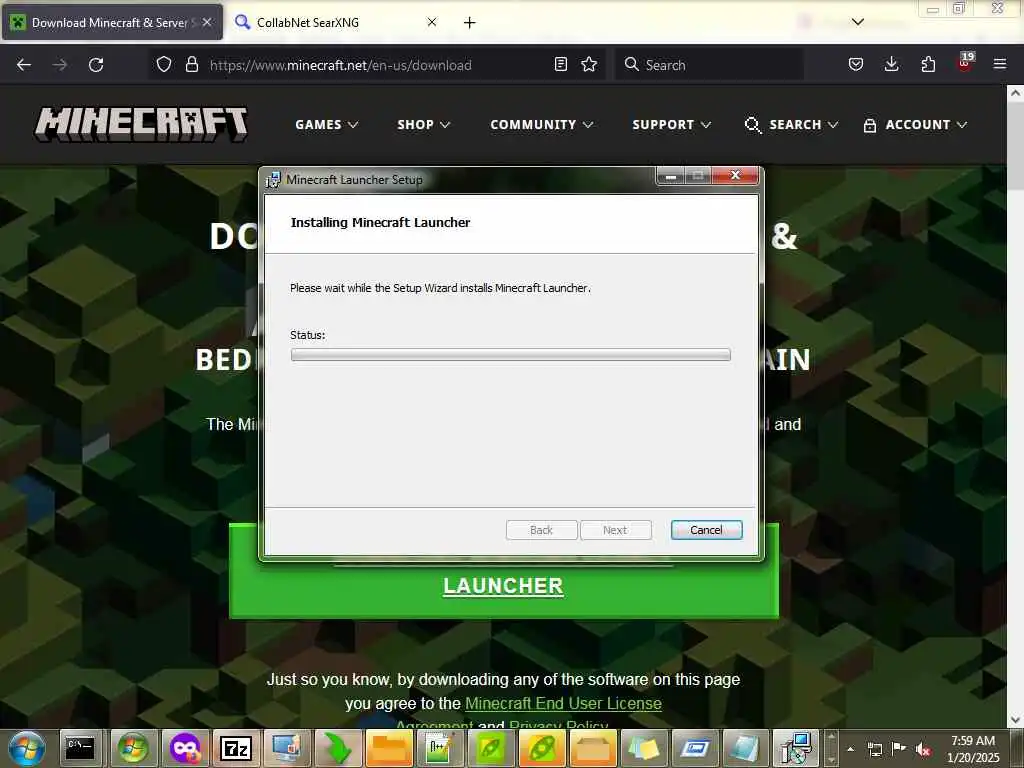Click the extension icon with 19 badge
Image resolution: width=1024 pixels, height=768 pixels.
pyautogui.click(x=965, y=63)
